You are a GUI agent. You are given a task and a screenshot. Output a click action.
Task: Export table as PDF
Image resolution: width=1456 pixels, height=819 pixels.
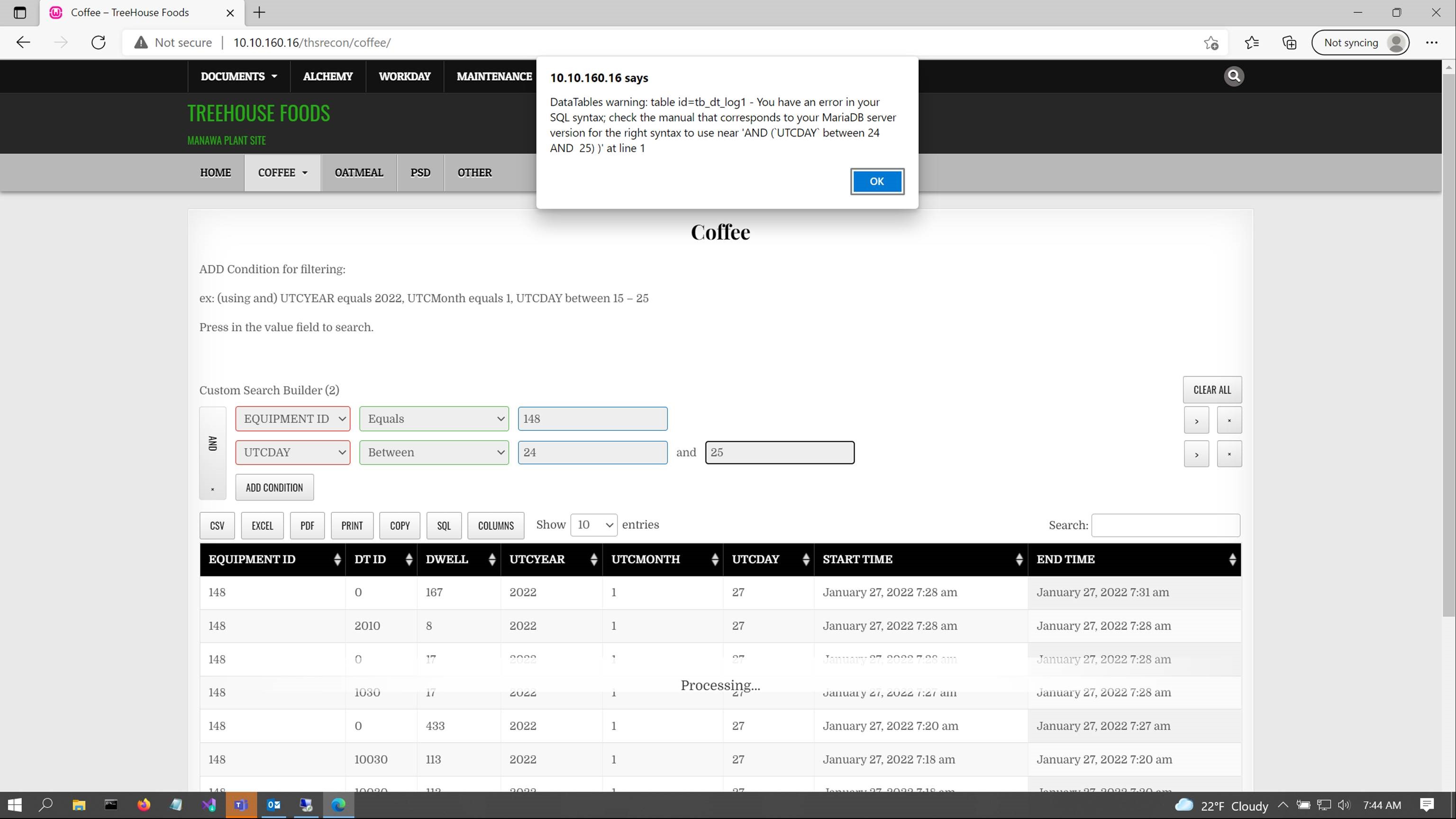click(308, 526)
